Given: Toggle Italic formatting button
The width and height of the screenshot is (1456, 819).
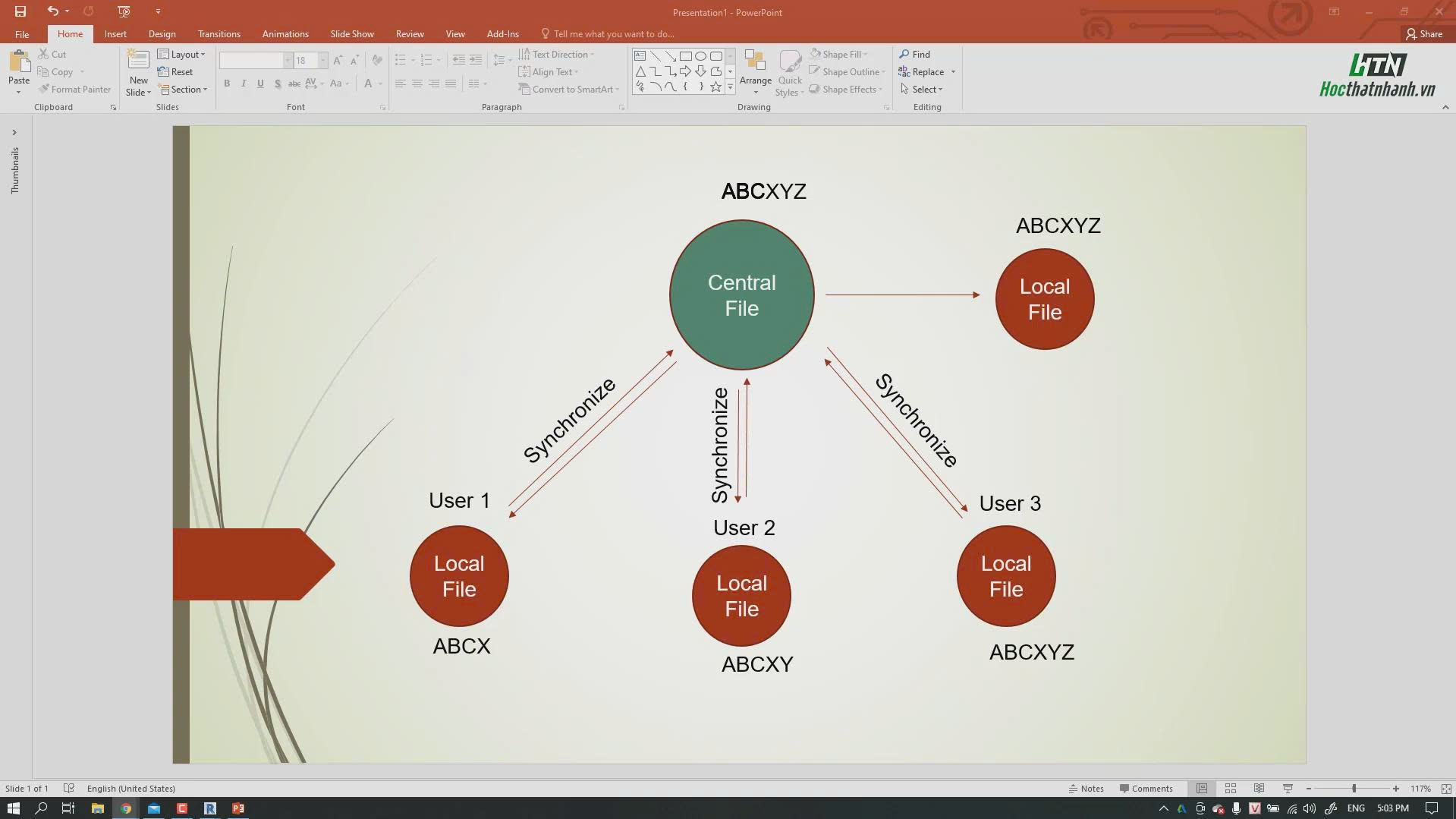Looking at the screenshot, I should [243, 83].
